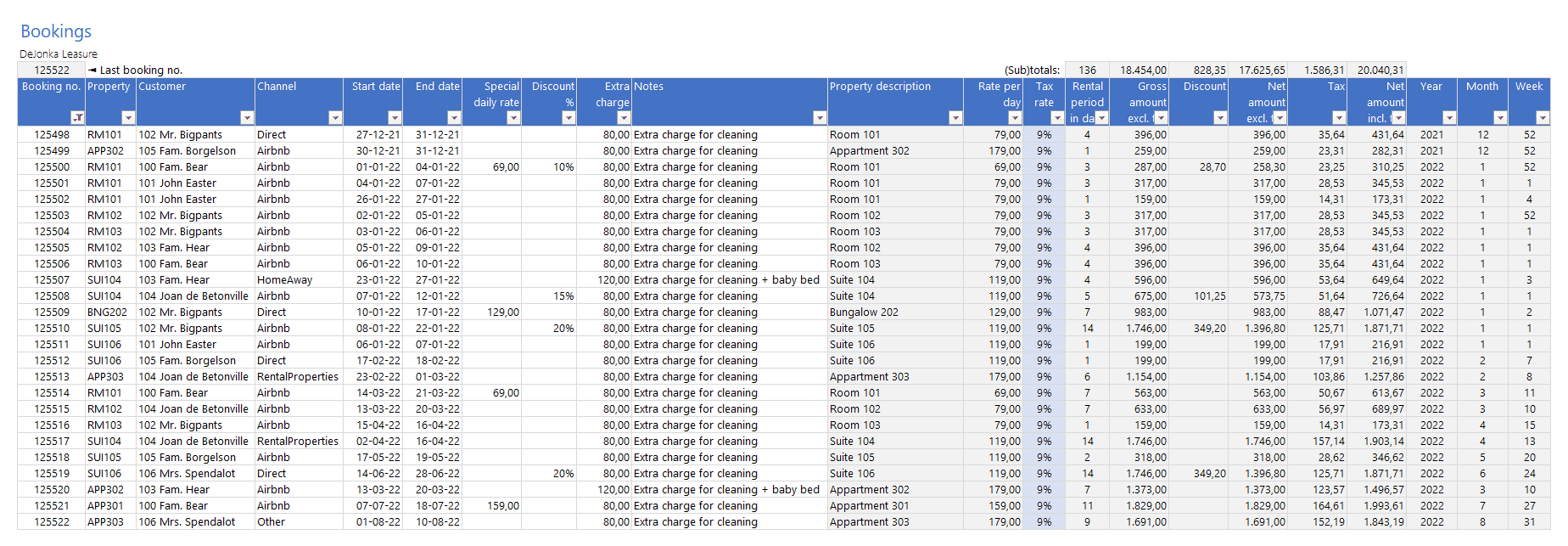Viewport: 1568px width, 546px height.
Task: Open the Property column filter dropdown
Action: (128, 118)
